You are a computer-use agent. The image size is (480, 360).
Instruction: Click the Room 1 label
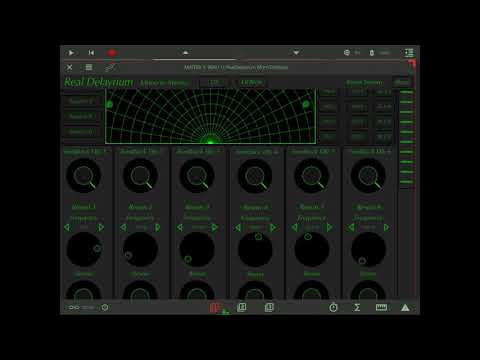pos(83,207)
